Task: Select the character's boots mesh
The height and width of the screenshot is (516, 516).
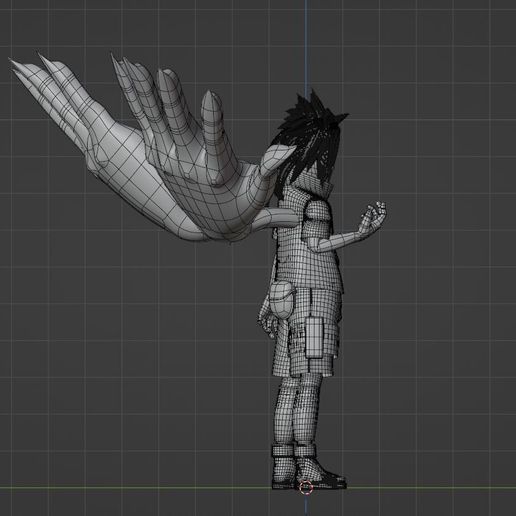Action: [x=308, y=468]
